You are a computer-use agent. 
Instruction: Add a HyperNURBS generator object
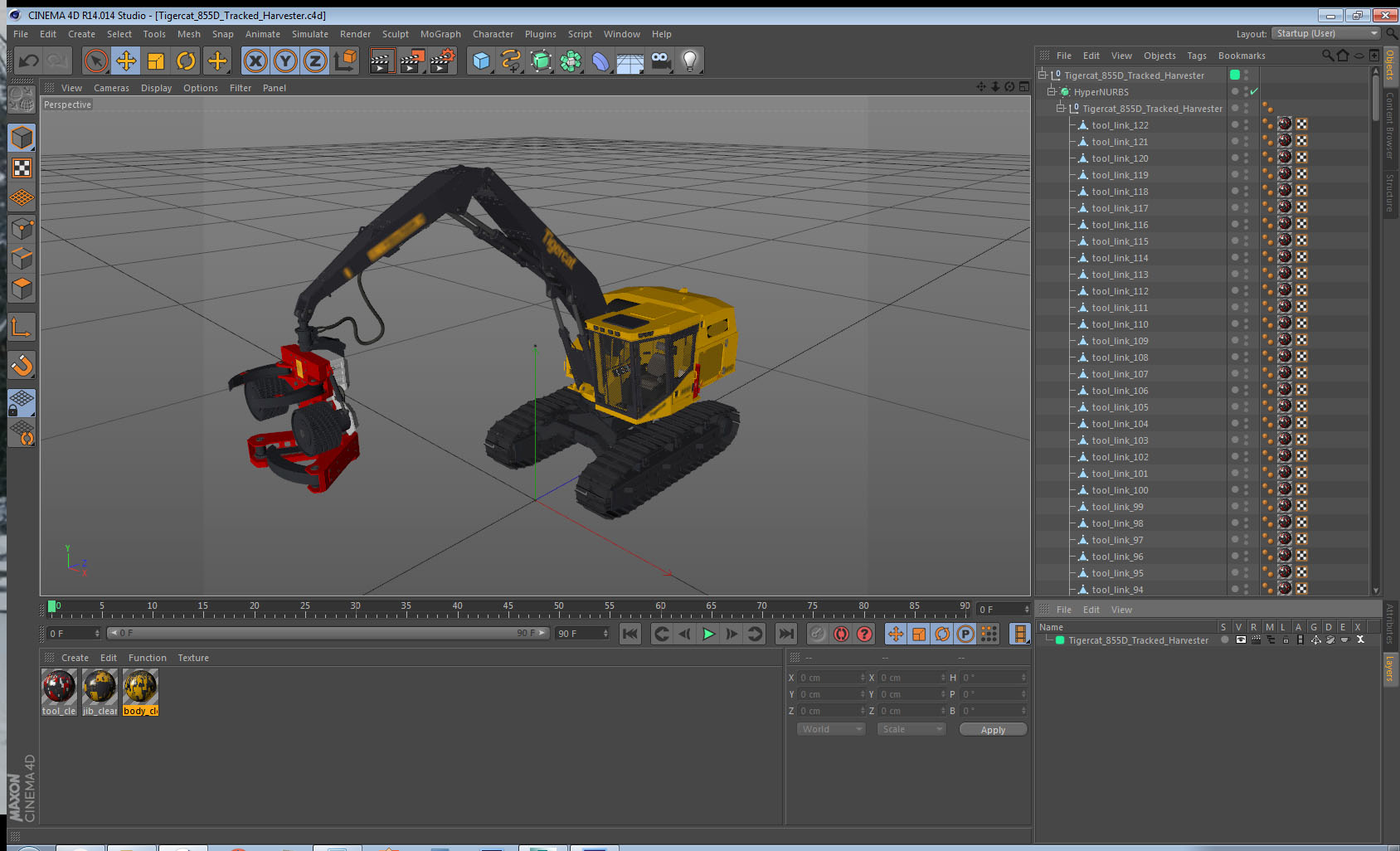click(x=541, y=61)
